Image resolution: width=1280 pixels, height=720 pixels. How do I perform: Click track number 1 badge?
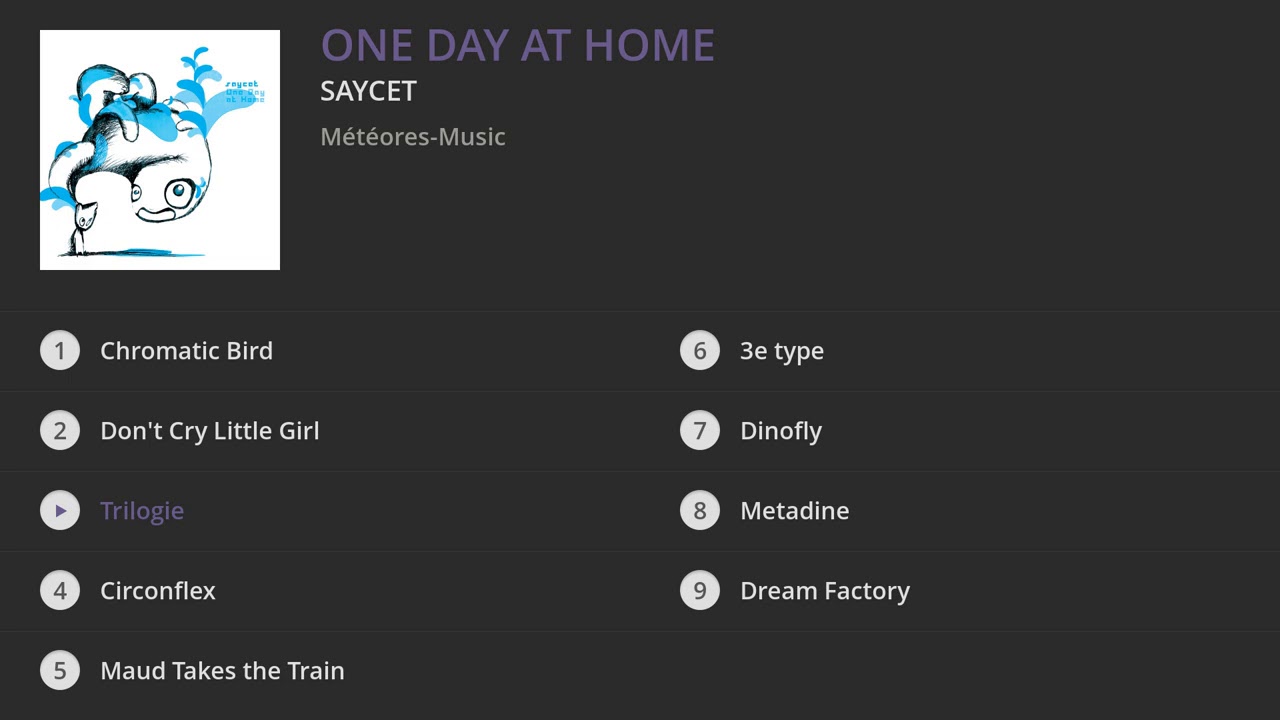click(x=60, y=351)
